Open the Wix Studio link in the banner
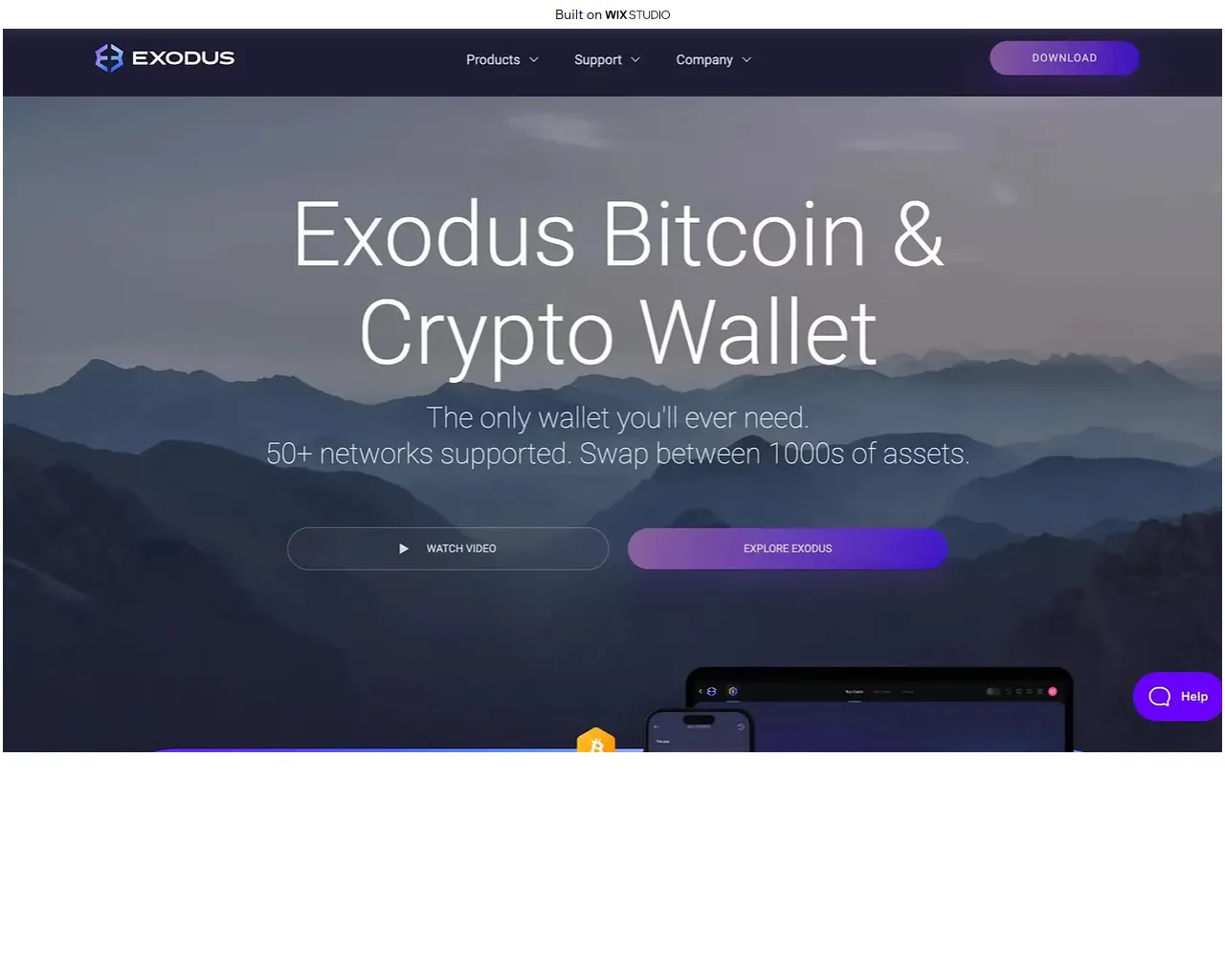The height and width of the screenshot is (980, 1225). (637, 14)
